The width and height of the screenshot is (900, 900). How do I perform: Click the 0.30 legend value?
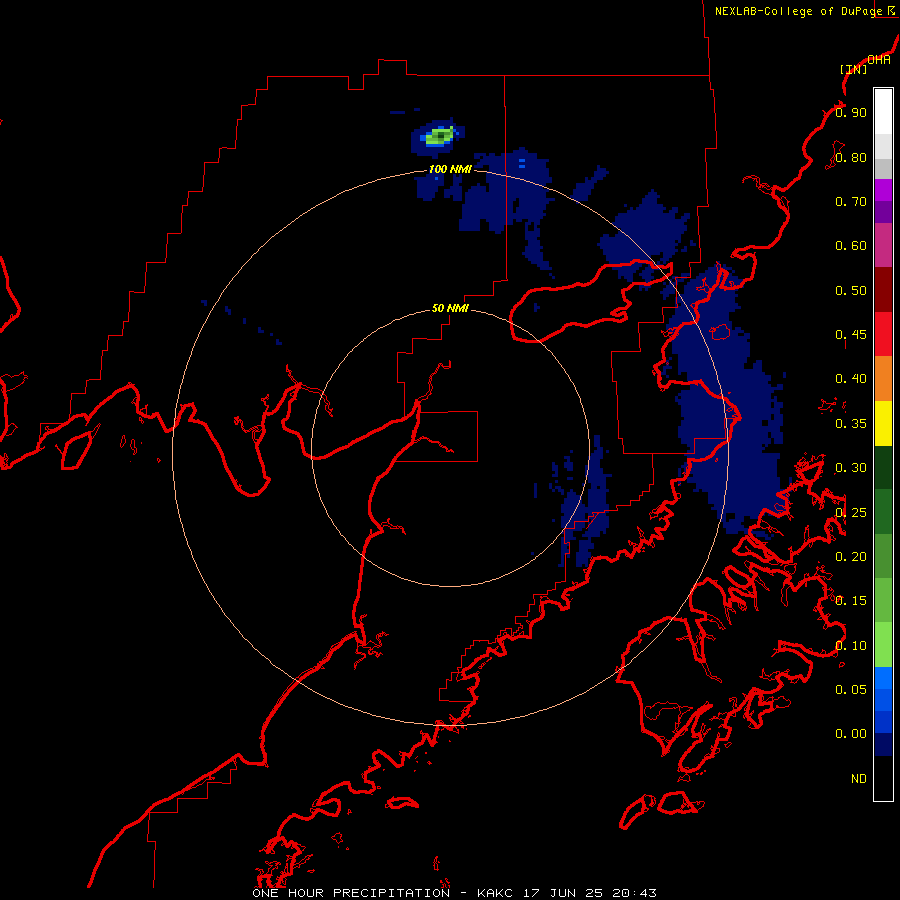point(851,468)
